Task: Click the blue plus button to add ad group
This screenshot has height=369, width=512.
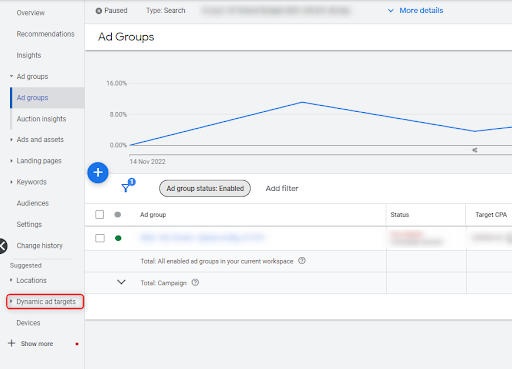Action: (98, 173)
